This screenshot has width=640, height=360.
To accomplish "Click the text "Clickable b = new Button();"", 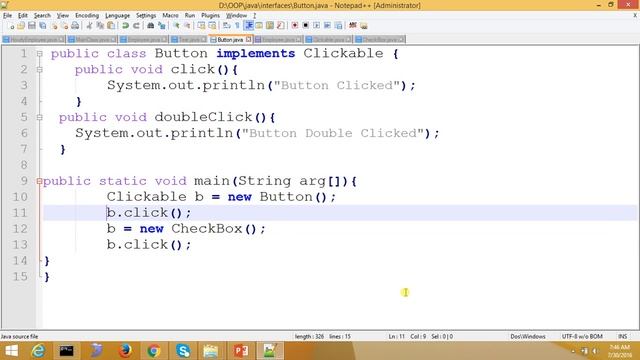I will point(221,197).
